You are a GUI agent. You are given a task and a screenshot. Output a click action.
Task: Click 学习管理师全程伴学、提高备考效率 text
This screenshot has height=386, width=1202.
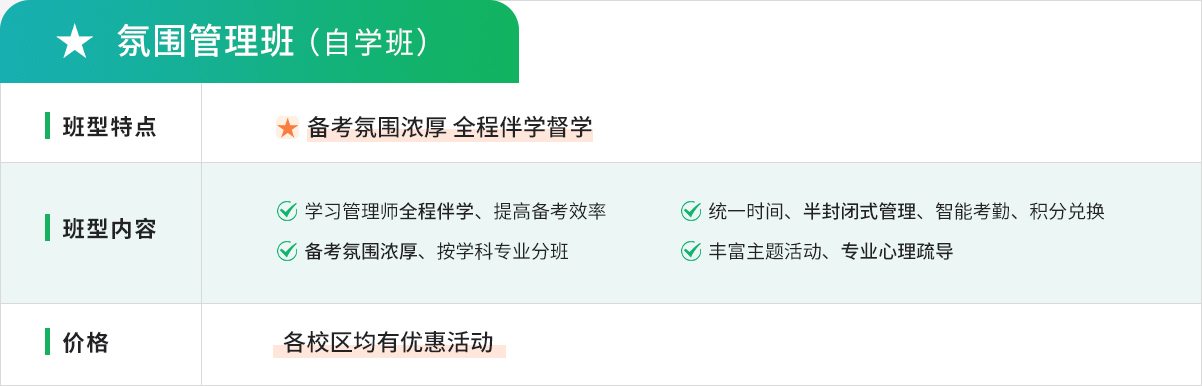pos(456,211)
